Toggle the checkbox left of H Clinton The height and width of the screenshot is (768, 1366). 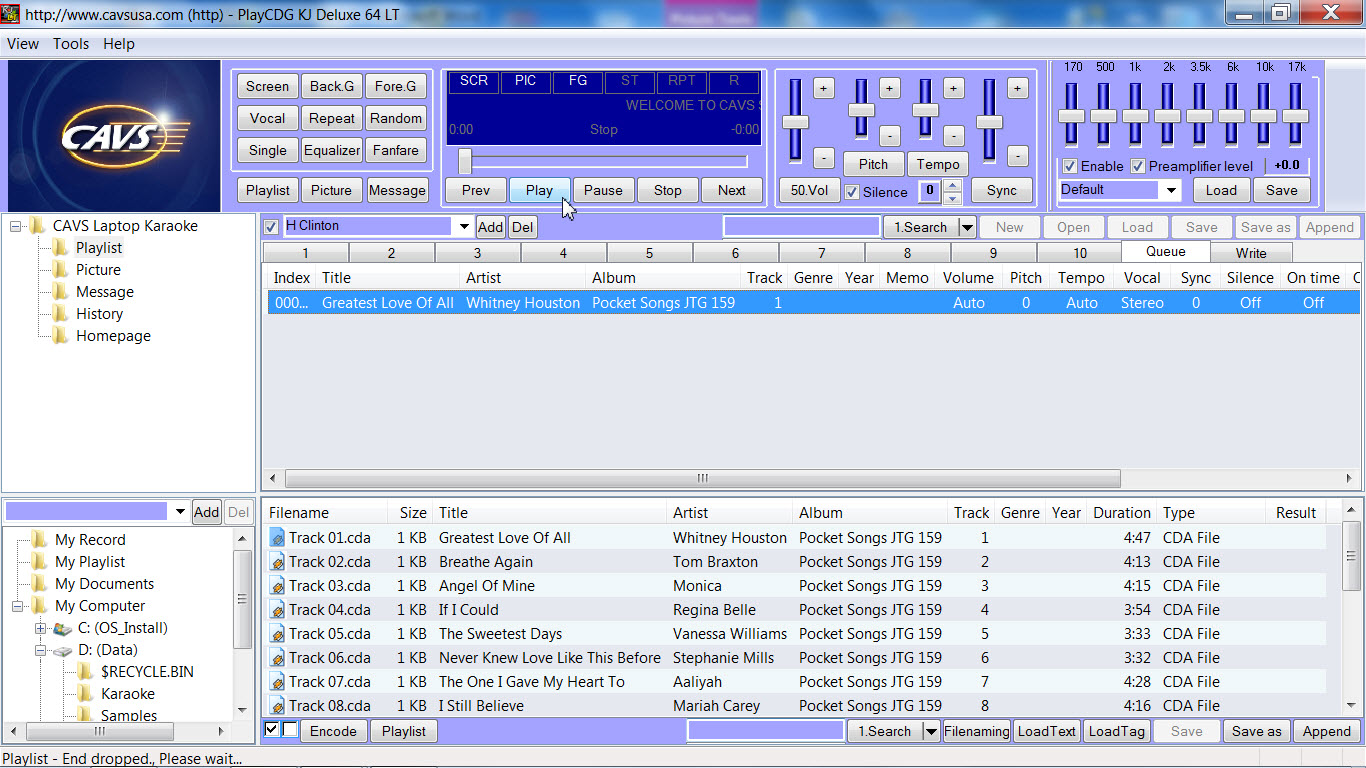pyautogui.click(x=271, y=227)
